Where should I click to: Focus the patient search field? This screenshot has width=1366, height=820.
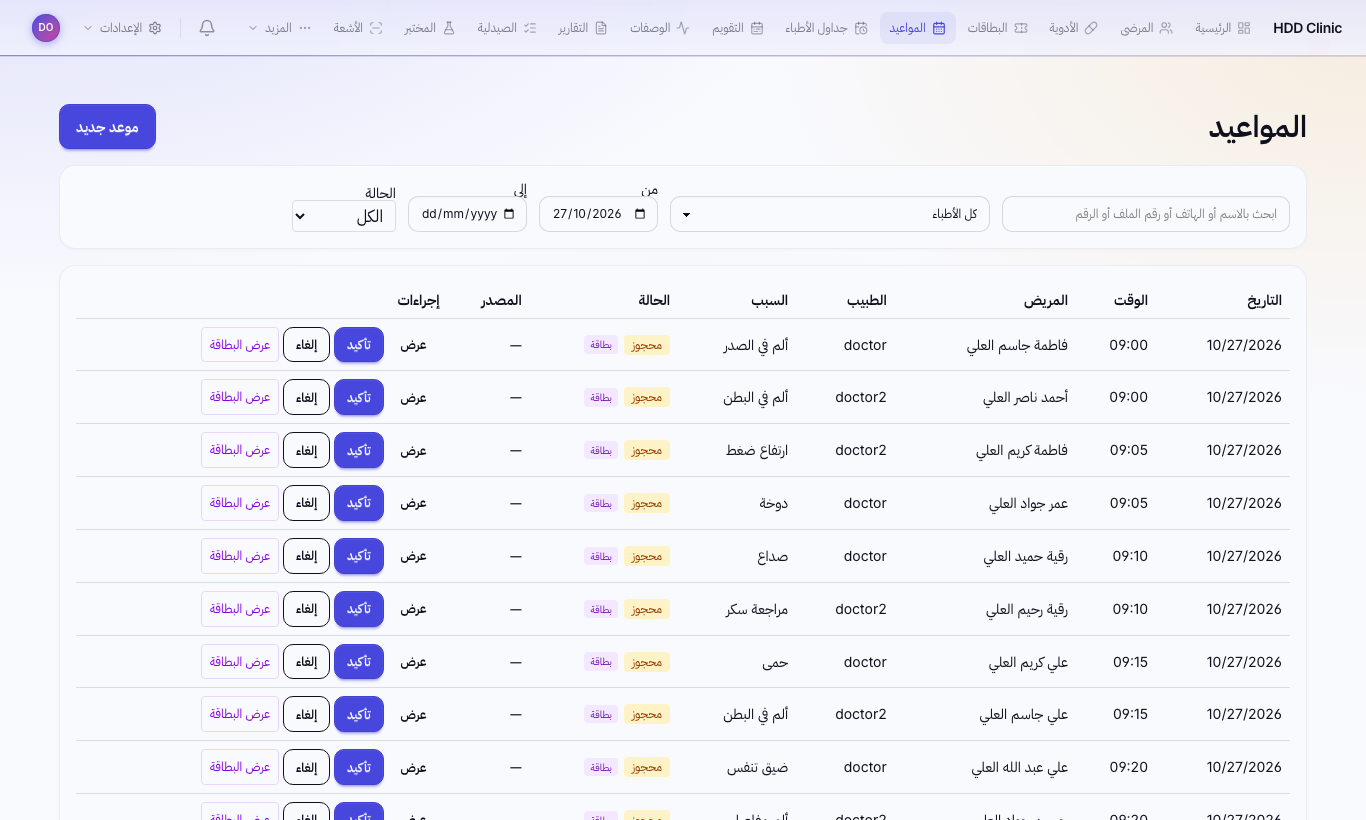tap(1146, 214)
